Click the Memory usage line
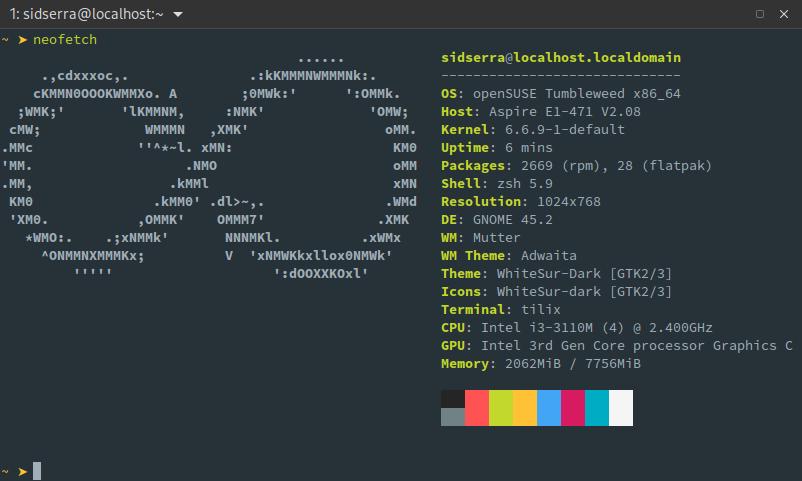 [541, 363]
